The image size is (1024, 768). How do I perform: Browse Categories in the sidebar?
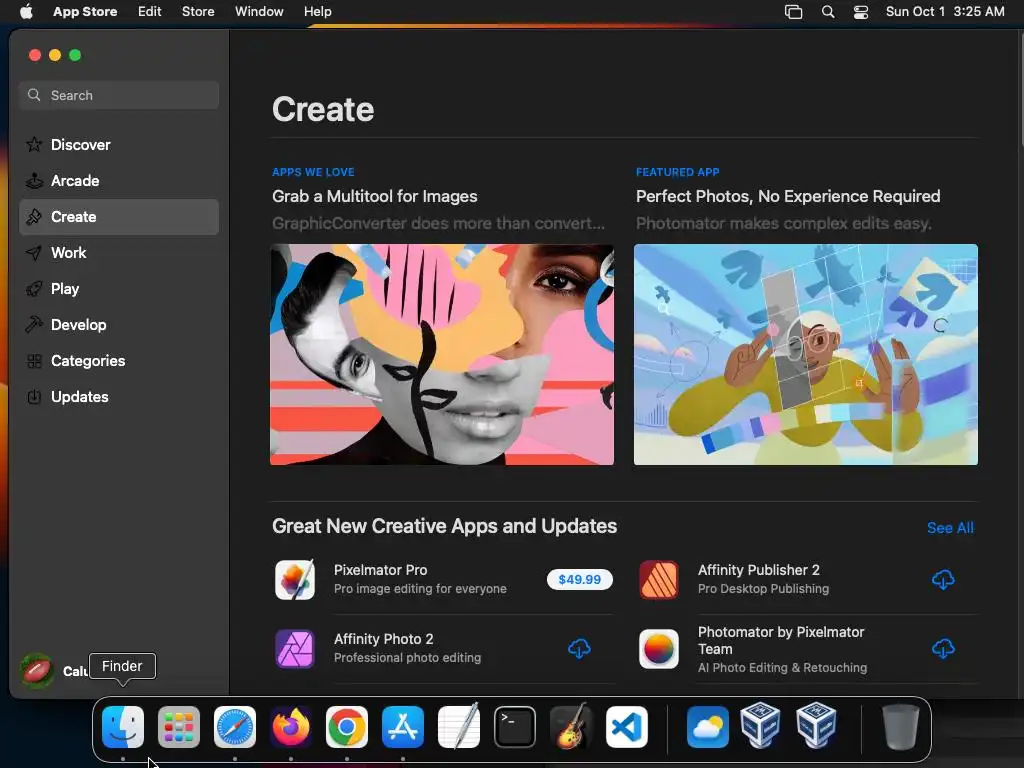pos(119,360)
